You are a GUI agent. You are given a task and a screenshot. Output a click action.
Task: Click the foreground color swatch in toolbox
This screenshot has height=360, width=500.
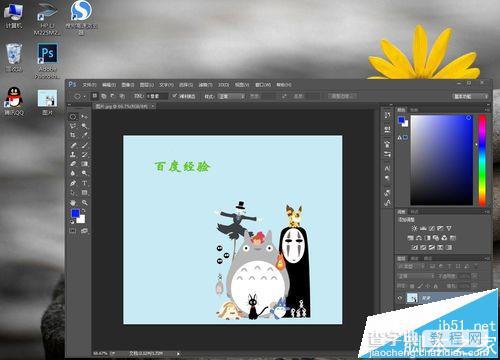point(76,213)
